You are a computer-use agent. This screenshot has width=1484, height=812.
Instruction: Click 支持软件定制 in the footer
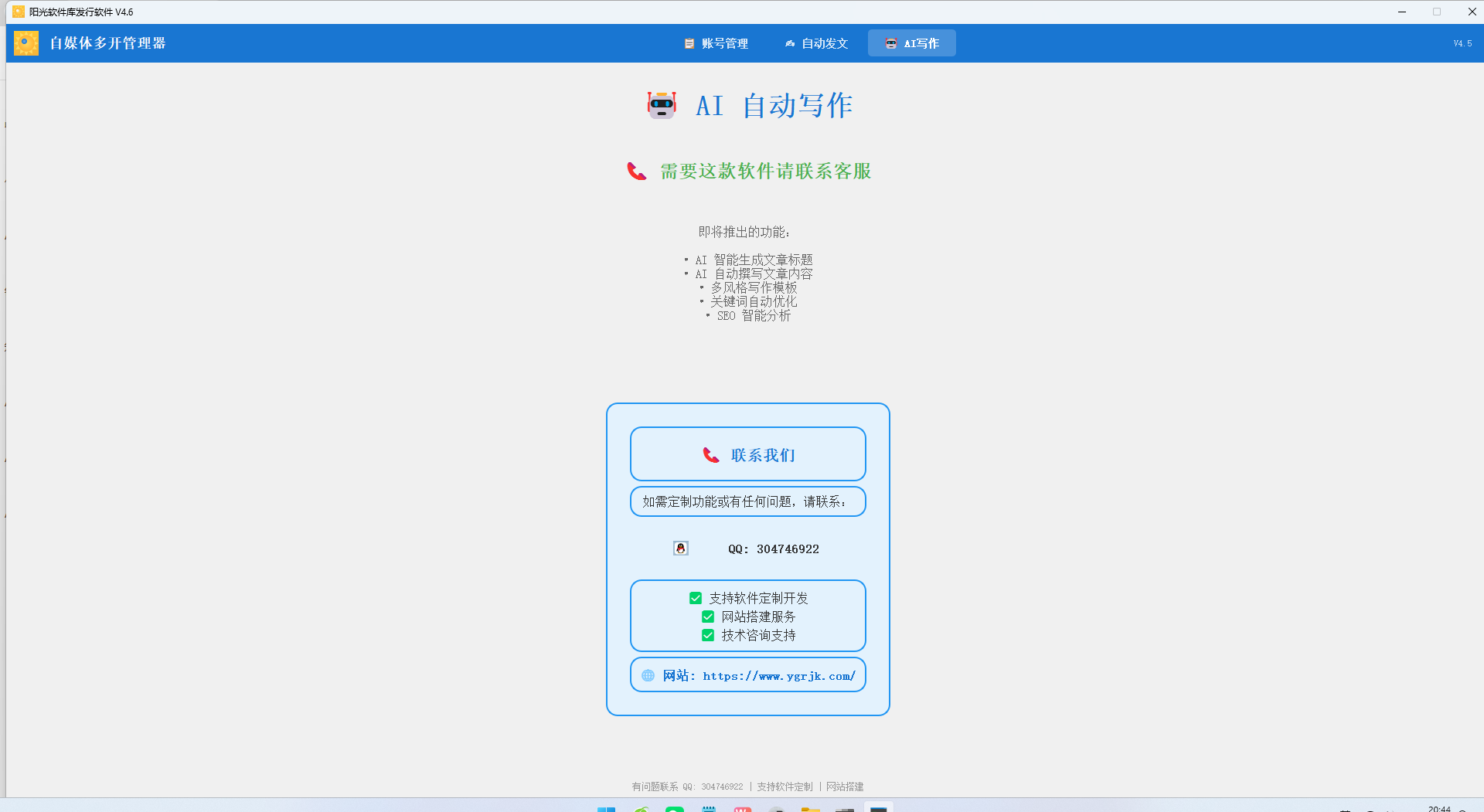pos(785,787)
